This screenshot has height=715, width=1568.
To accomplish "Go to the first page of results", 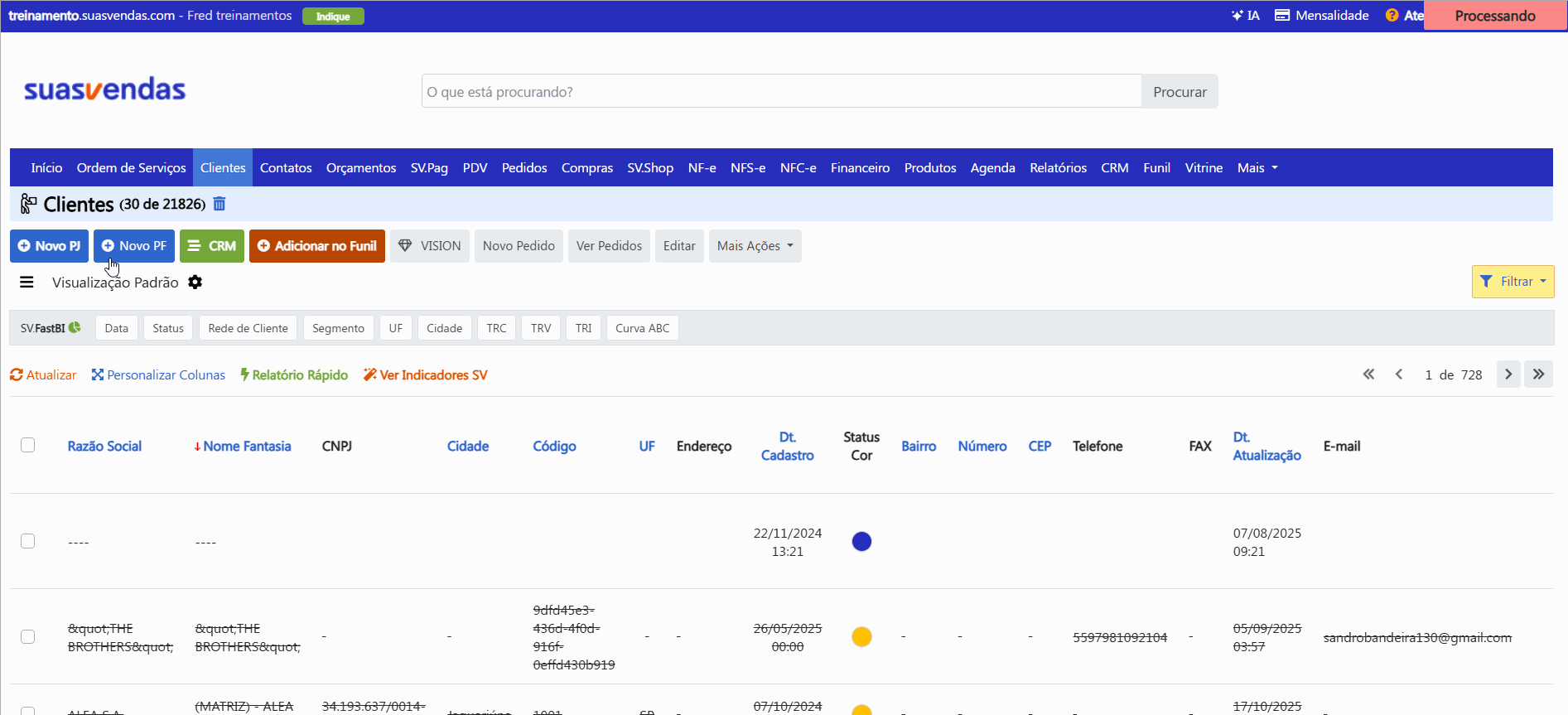I will 1368,374.
